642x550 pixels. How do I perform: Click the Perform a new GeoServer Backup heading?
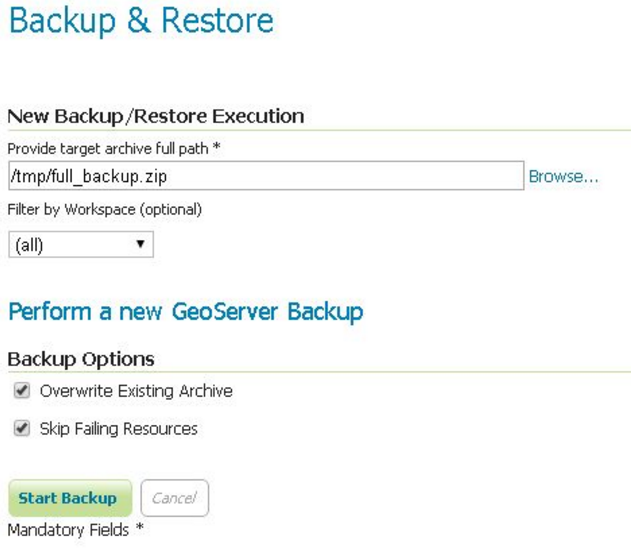coord(185,312)
